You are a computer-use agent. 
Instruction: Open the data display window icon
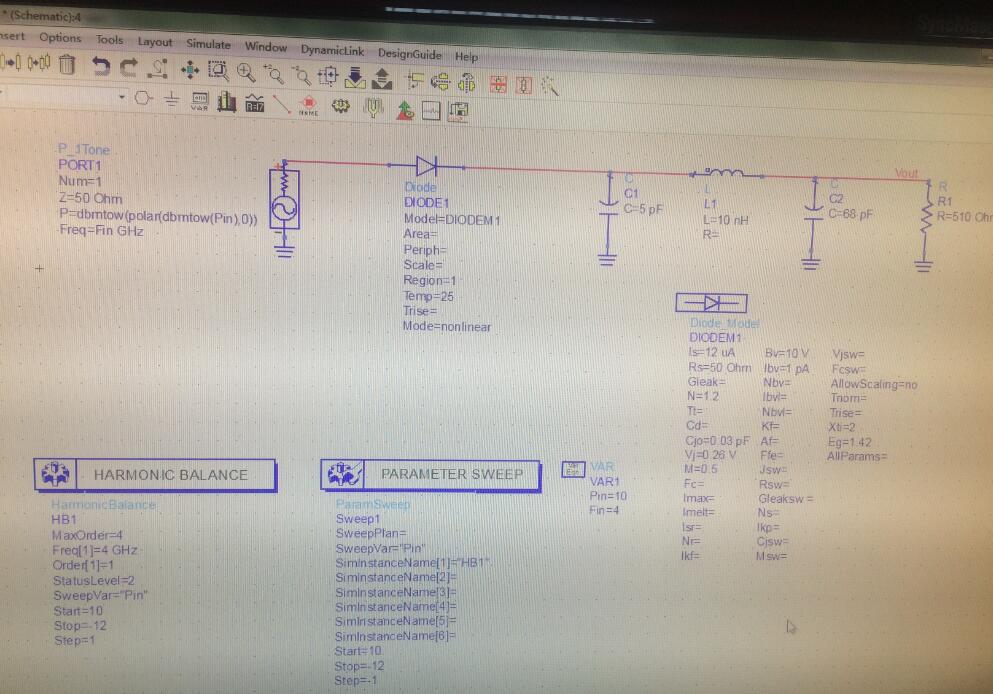431,111
